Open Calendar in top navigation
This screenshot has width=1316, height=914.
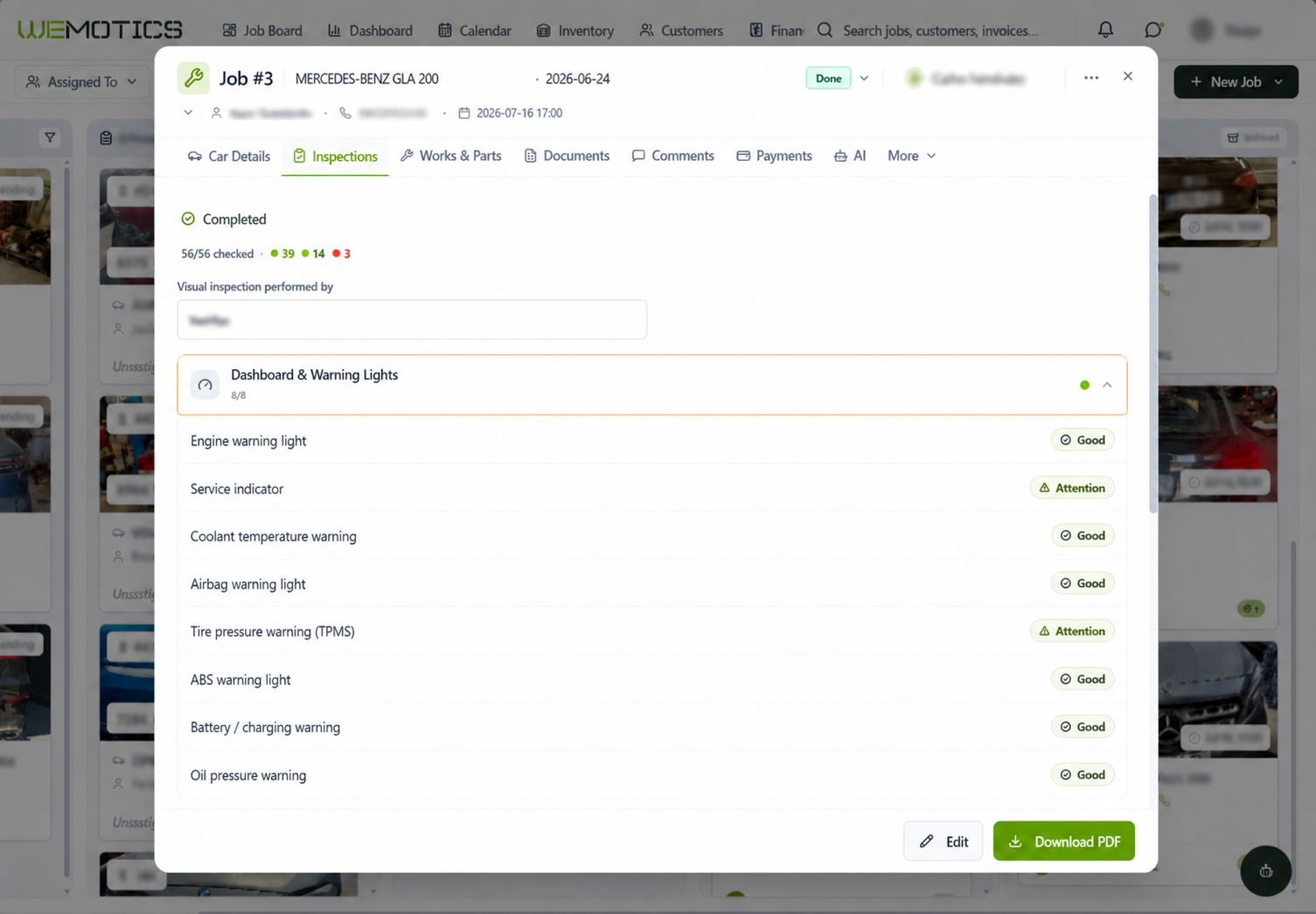pos(474,31)
